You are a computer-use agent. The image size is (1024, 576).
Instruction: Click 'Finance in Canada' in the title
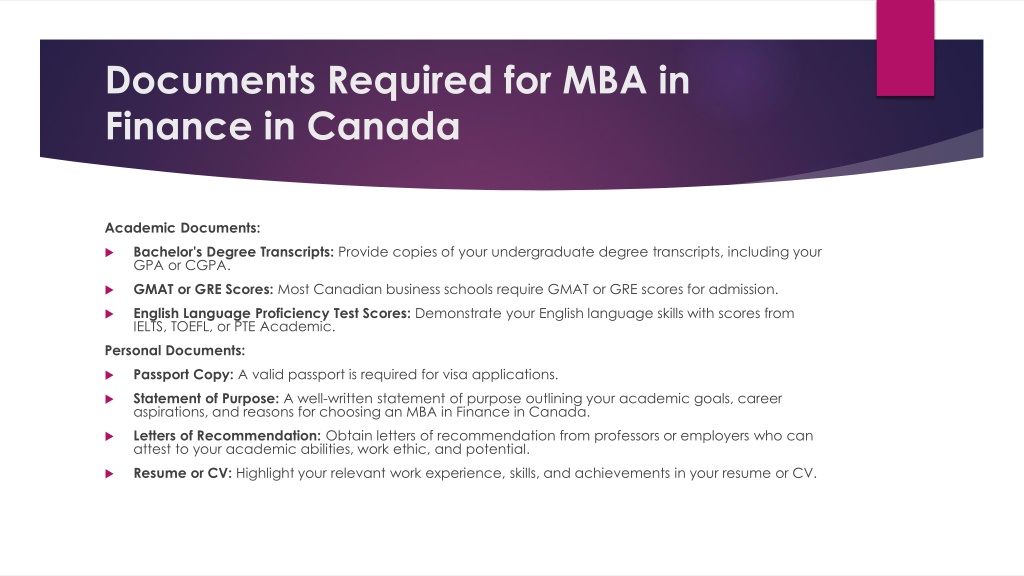point(283,126)
